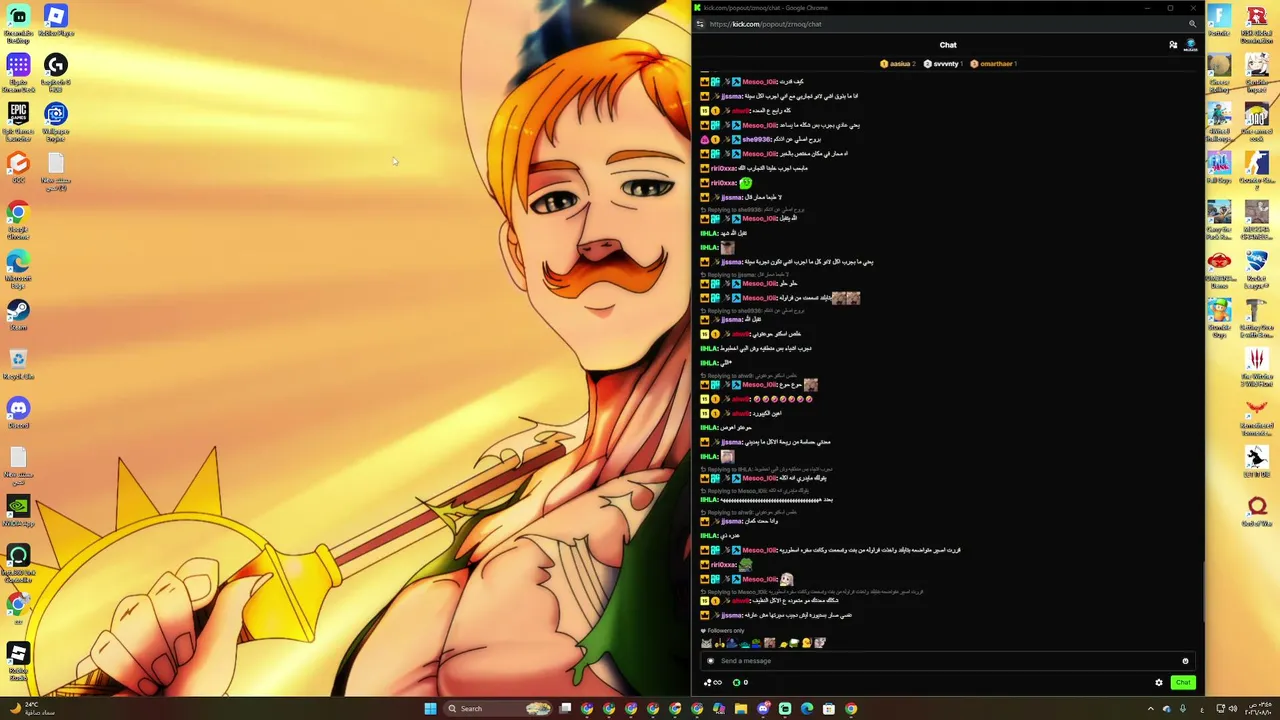Screen dimensions: 1280x720
Task: Open the Recycle Bin
Action: [18, 364]
